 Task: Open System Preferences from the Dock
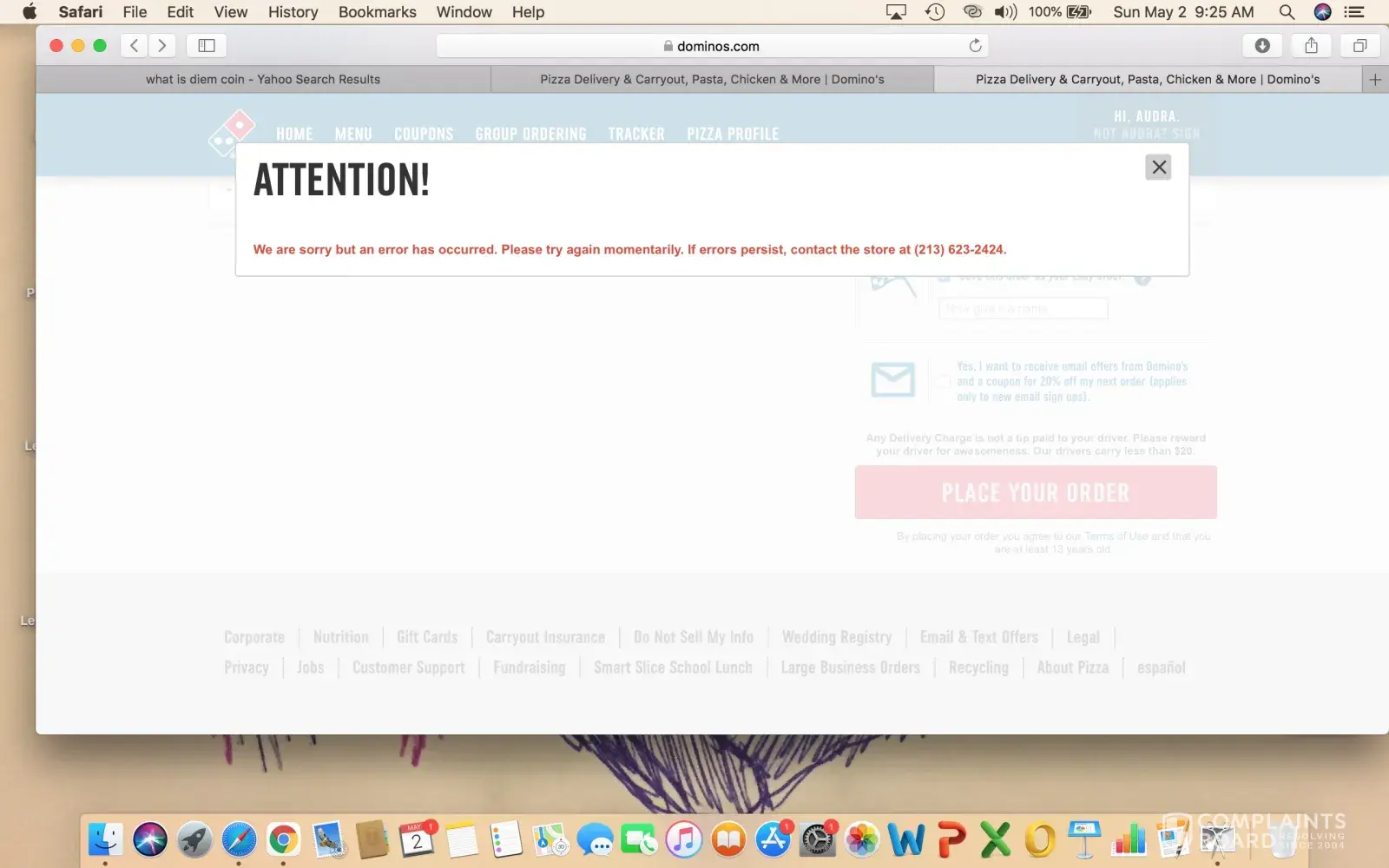817,839
